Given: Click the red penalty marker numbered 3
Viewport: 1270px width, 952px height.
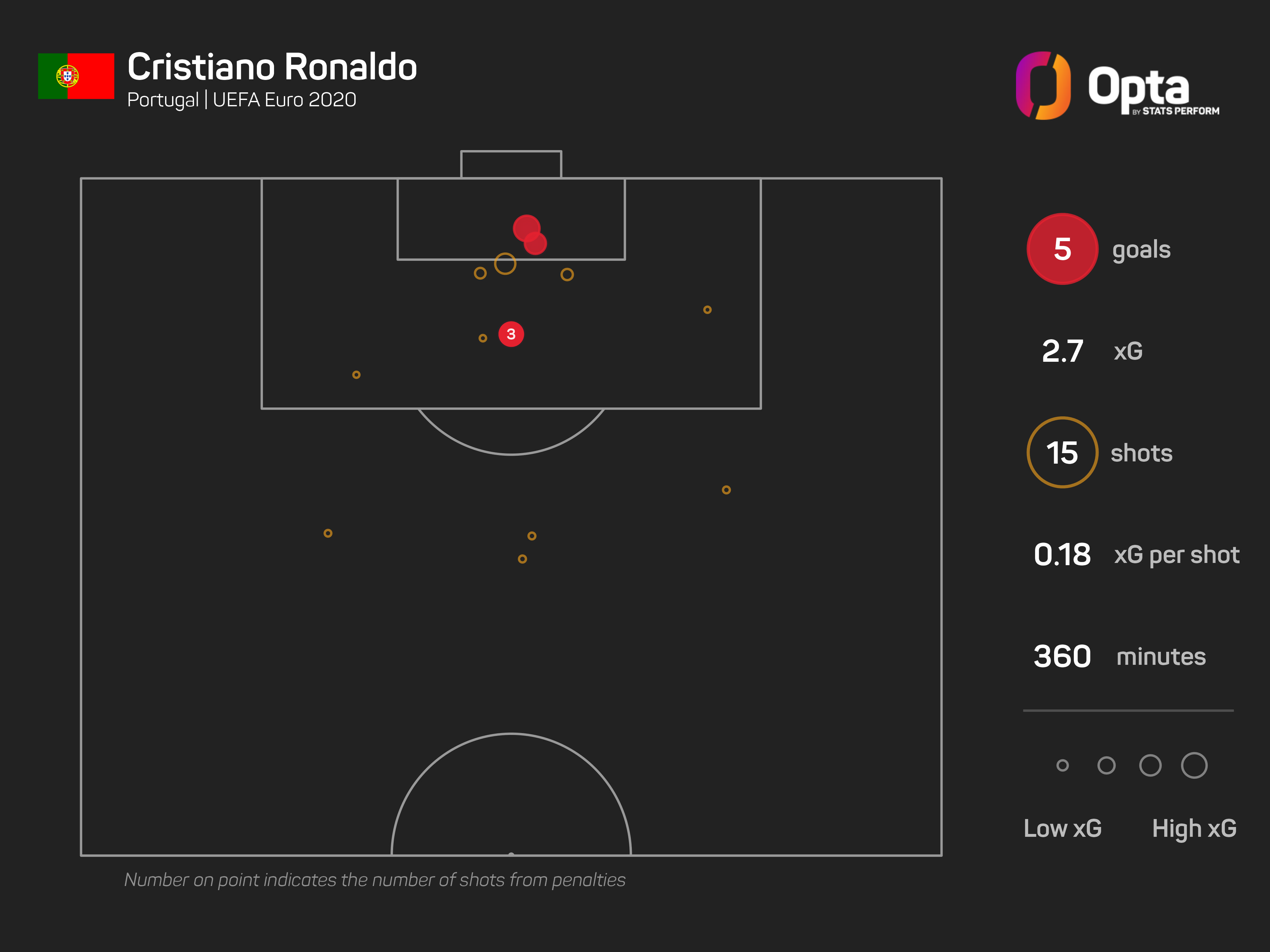Looking at the screenshot, I should 511,334.
